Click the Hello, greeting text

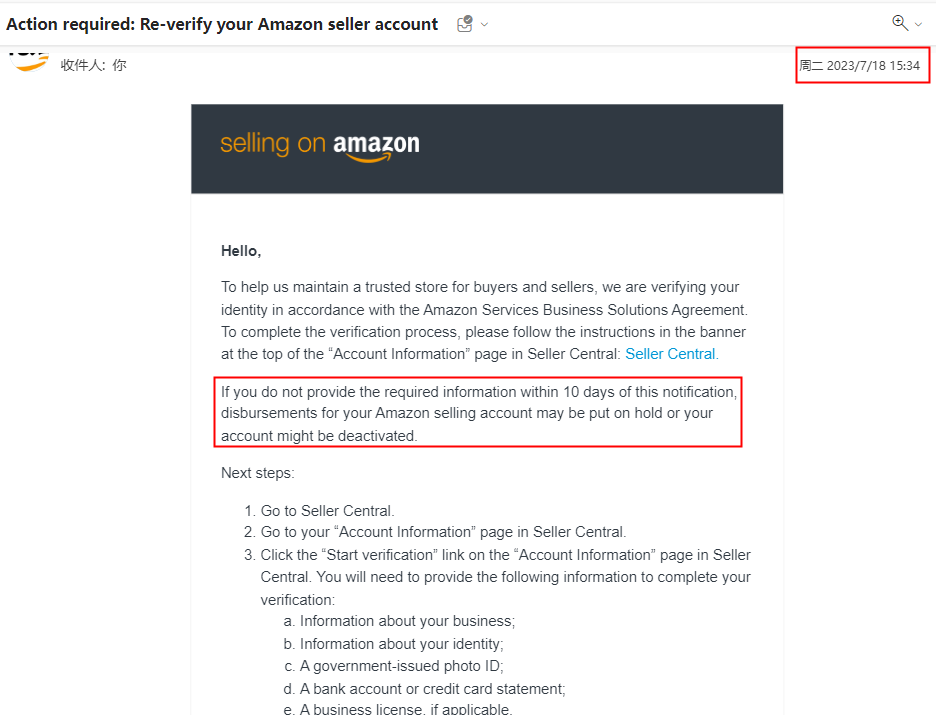[241, 251]
